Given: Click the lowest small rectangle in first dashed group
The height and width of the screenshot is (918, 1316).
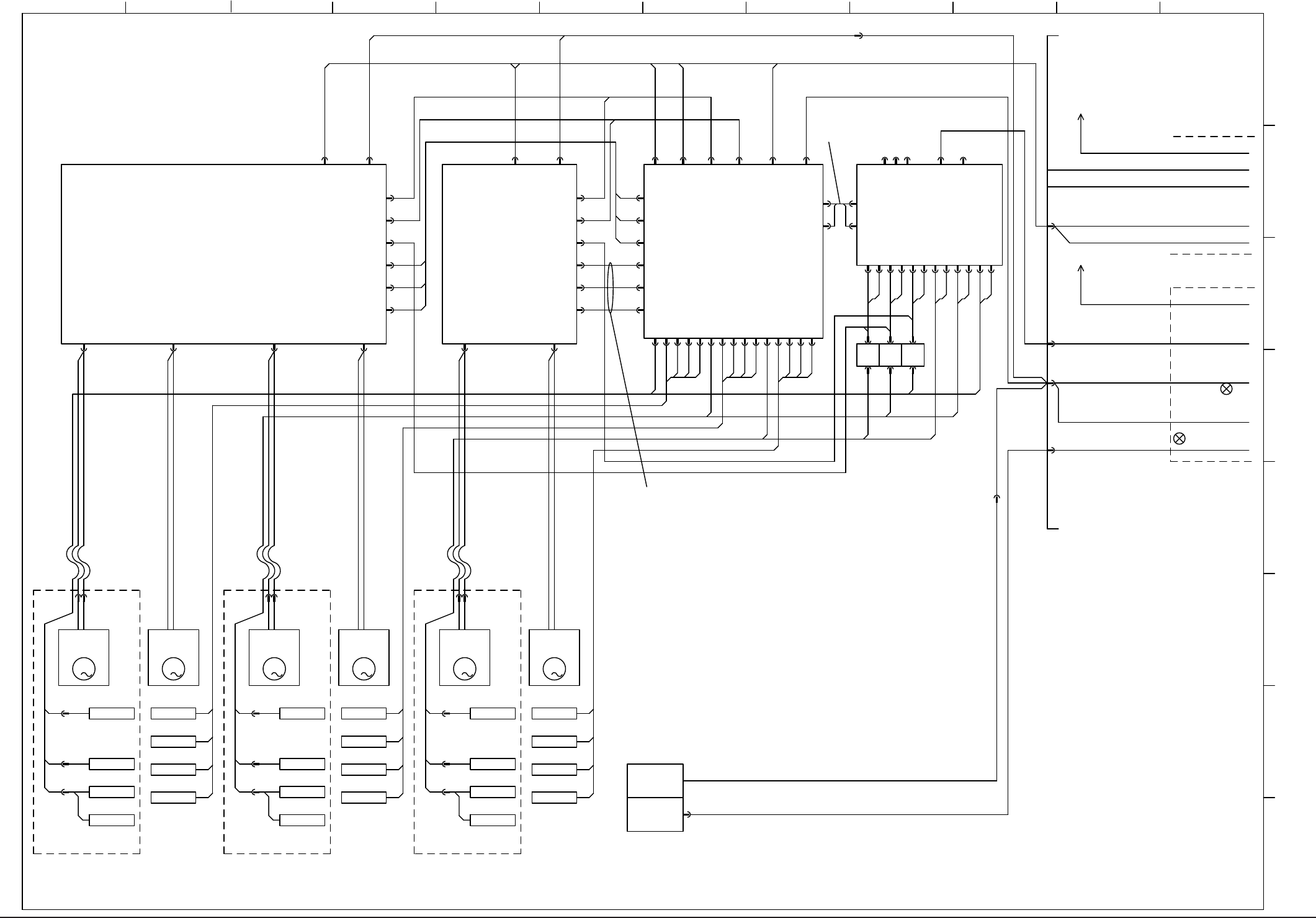Looking at the screenshot, I should (x=112, y=821).
